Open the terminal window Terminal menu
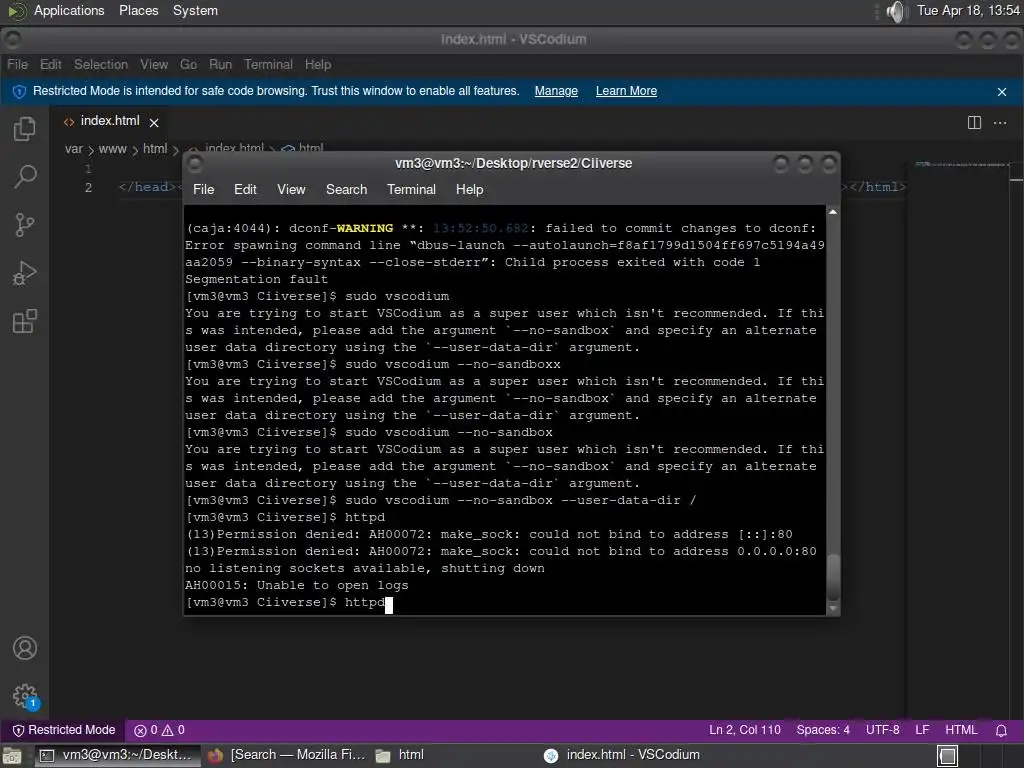This screenshot has height=768, width=1024. point(411,189)
